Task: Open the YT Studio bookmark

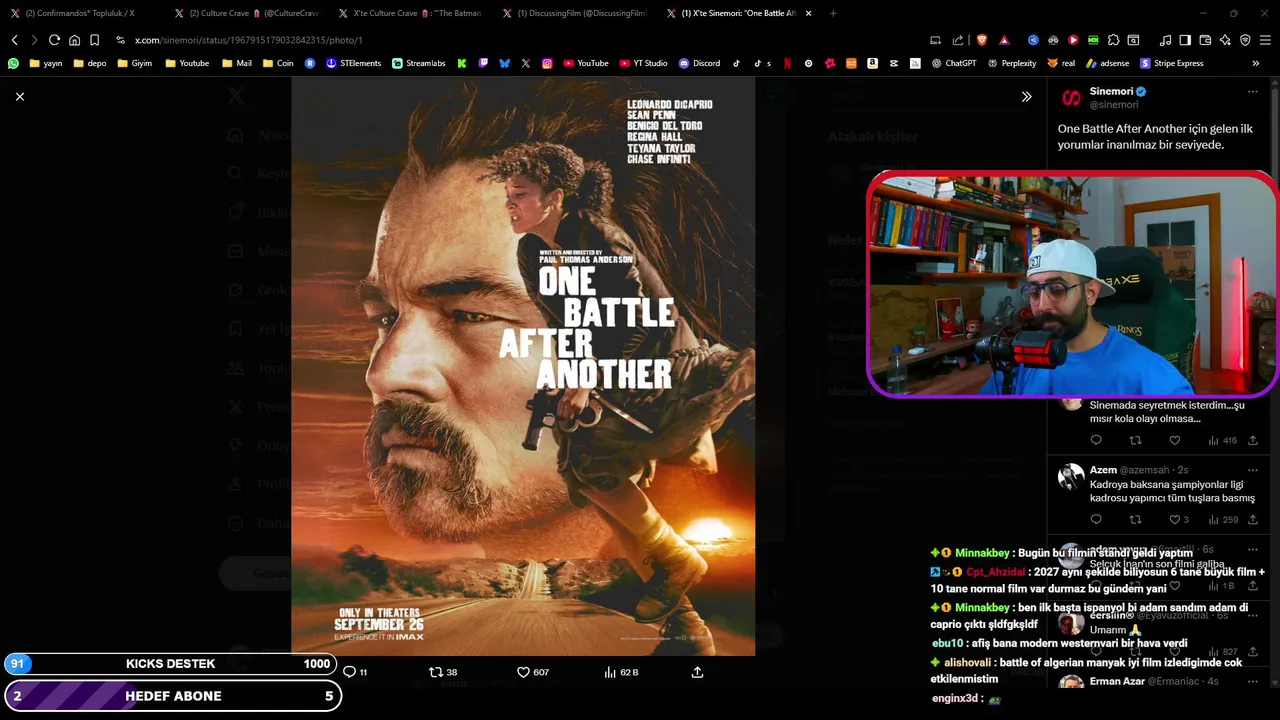Action: [x=644, y=63]
